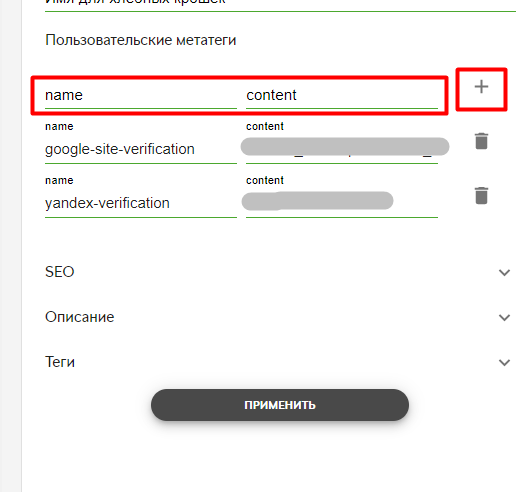Image resolution: width=528 pixels, height=492 pixels.
Task: Click the ПРИМЕНИТЬ button
Action: pos(280,405)
